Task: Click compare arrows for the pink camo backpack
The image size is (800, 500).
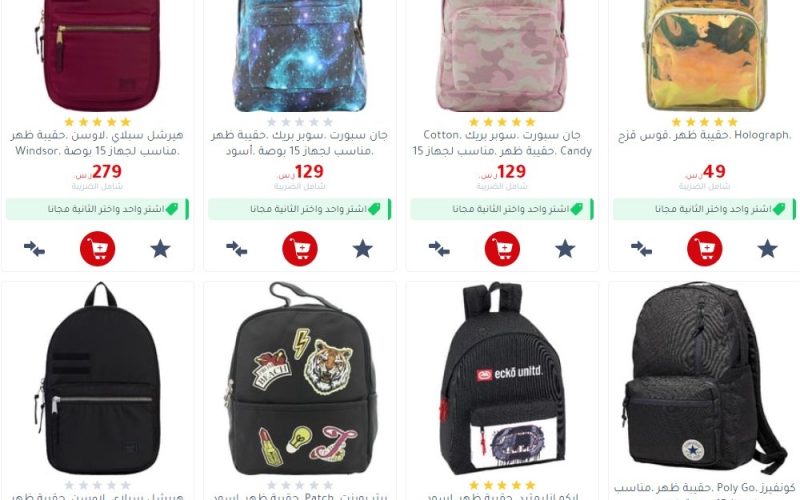Action: pyautogui.click(x=439, y=249)
